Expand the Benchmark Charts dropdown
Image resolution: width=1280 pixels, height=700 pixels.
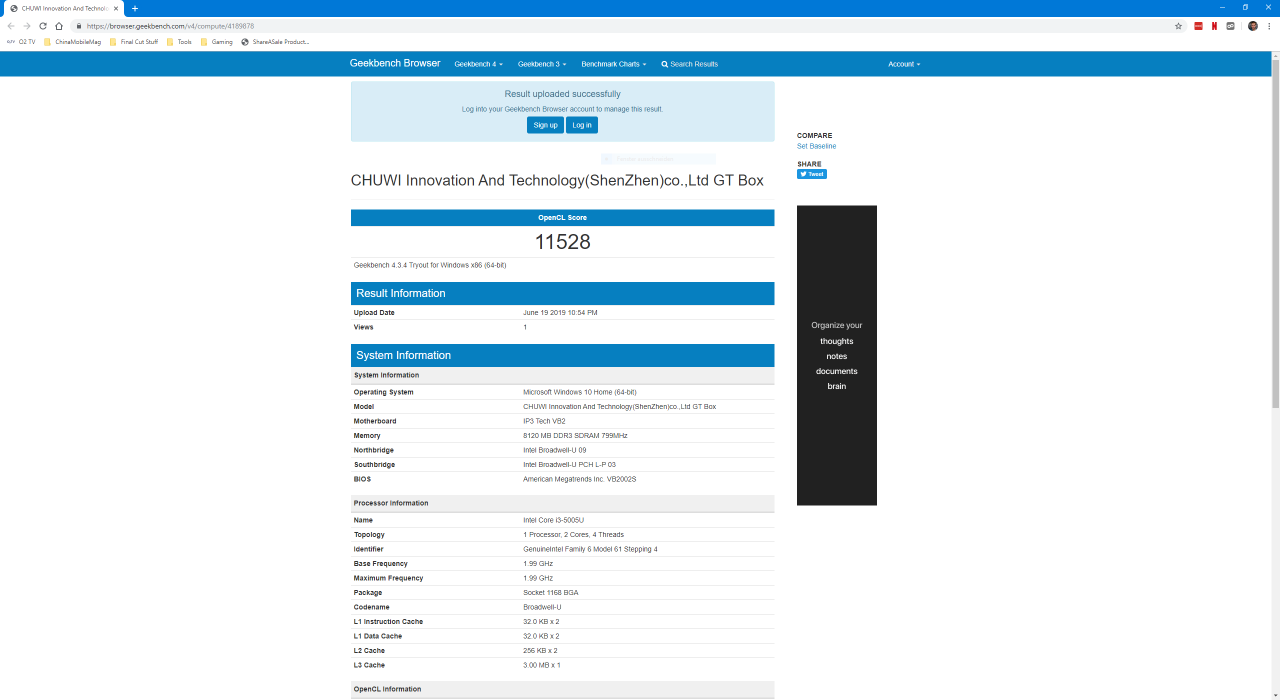pyautogui.click(x=613, y=64)
